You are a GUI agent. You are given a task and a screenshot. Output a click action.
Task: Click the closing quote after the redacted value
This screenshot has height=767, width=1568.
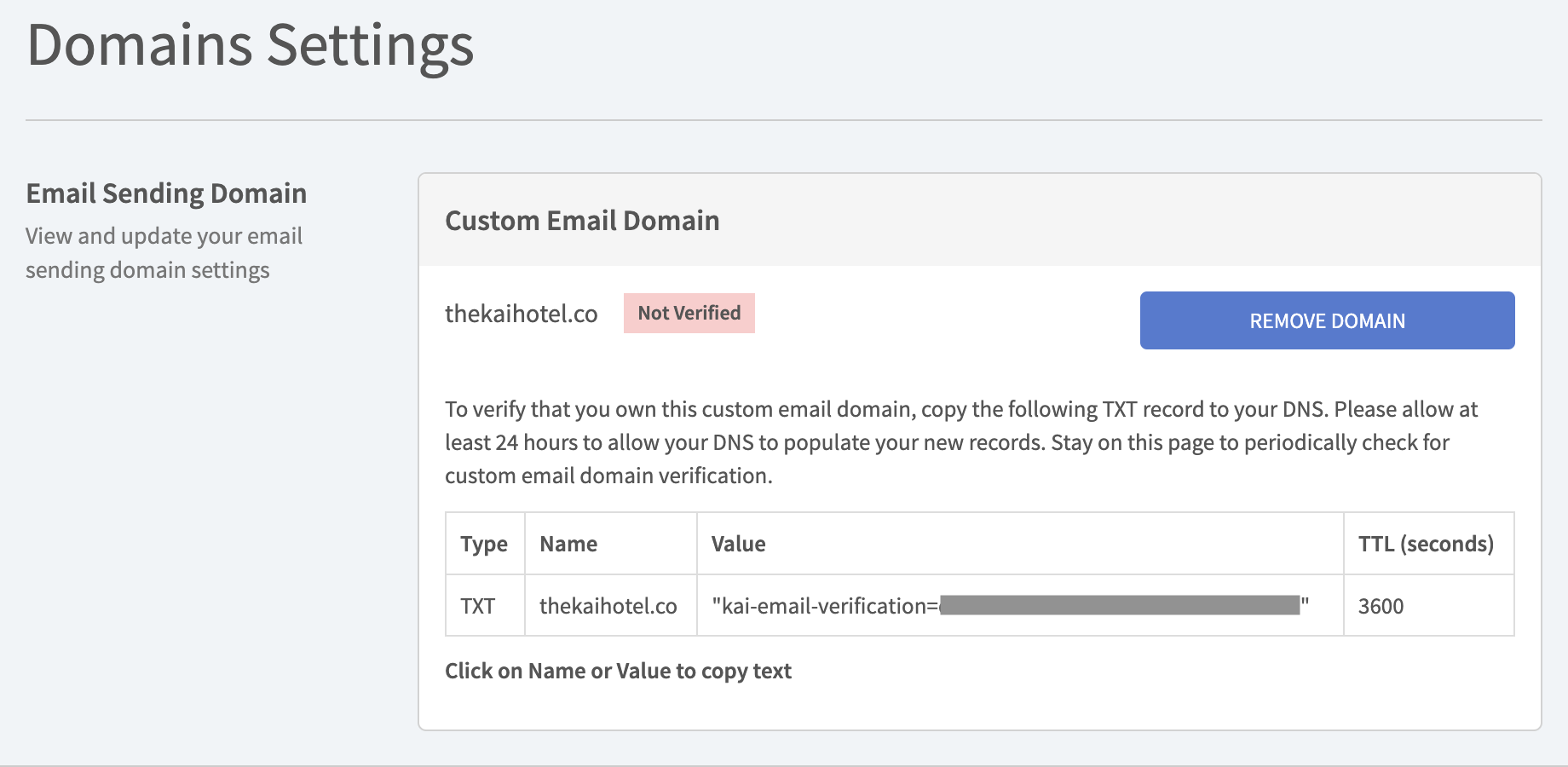click(1305, 604)
